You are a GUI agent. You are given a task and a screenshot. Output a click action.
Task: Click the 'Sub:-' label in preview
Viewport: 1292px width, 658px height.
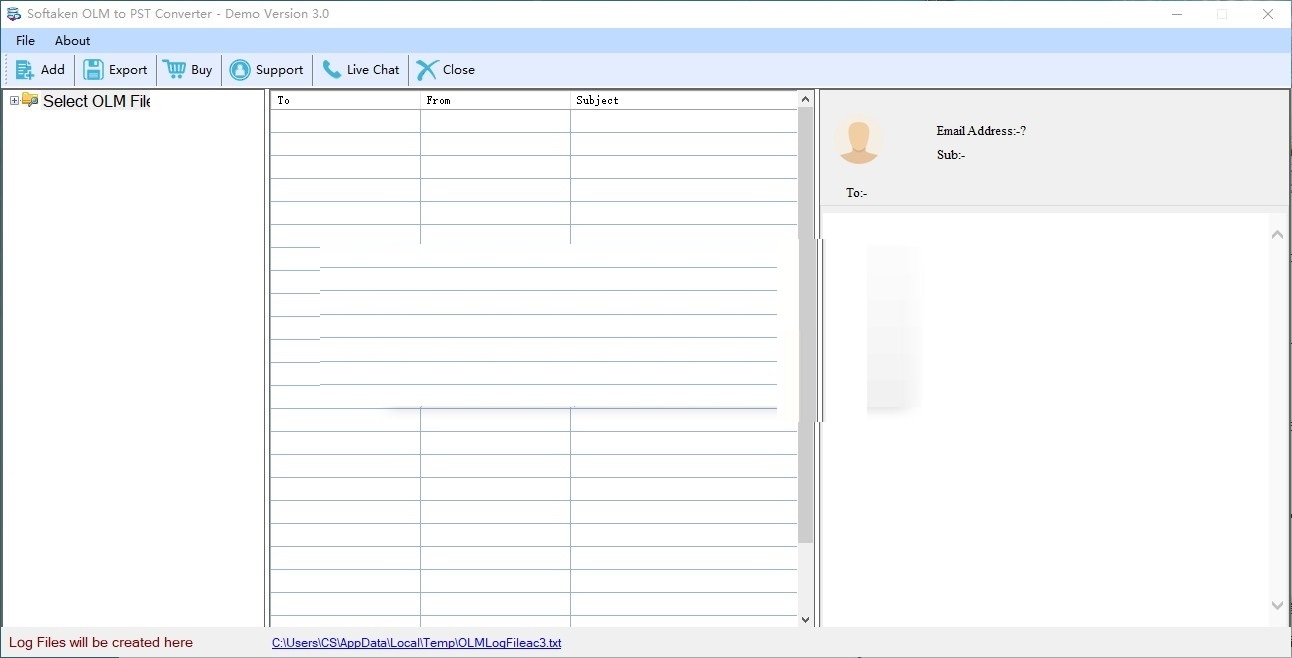(x=951, y=155)
